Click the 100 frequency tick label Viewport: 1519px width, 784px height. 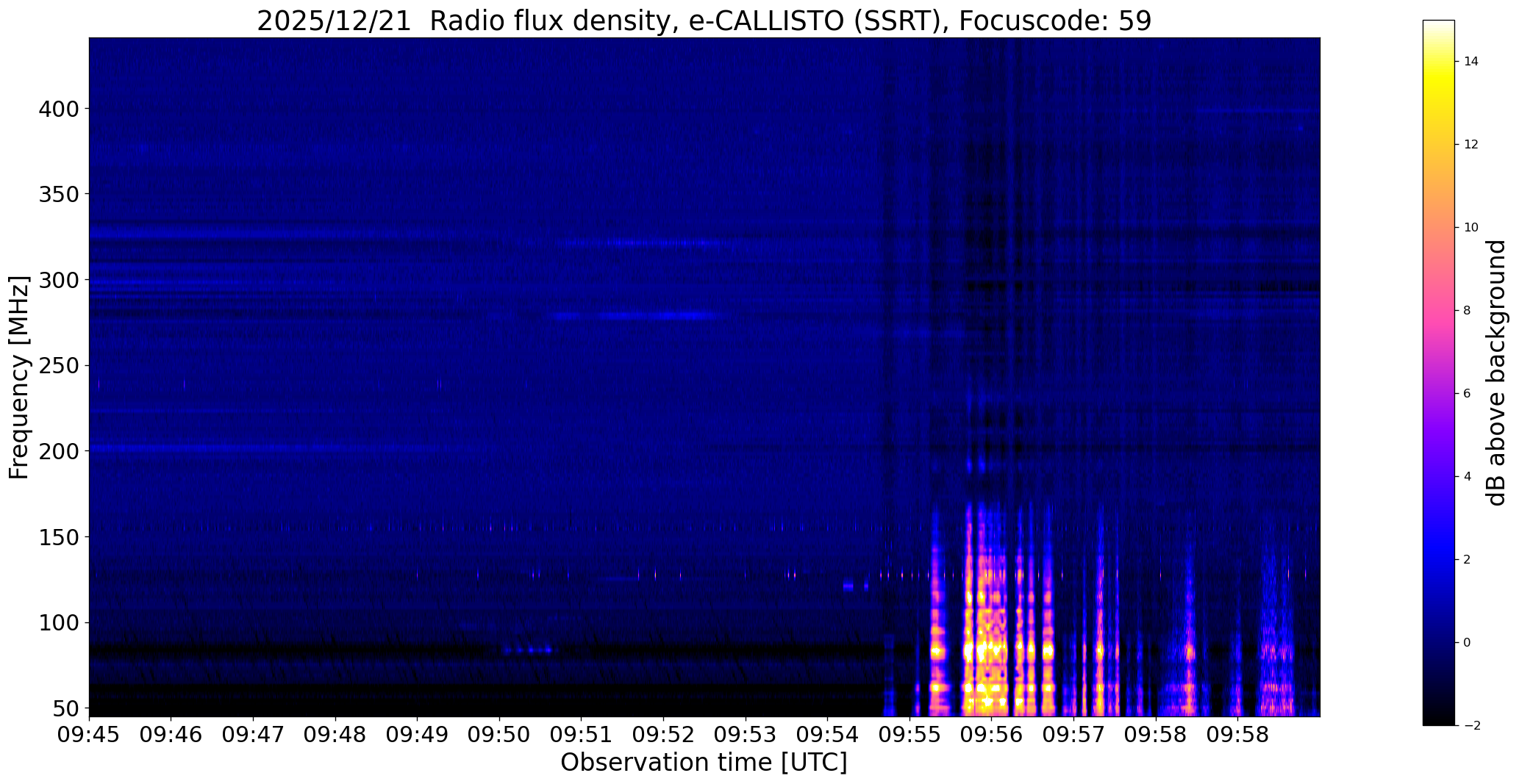click(60, 622)
